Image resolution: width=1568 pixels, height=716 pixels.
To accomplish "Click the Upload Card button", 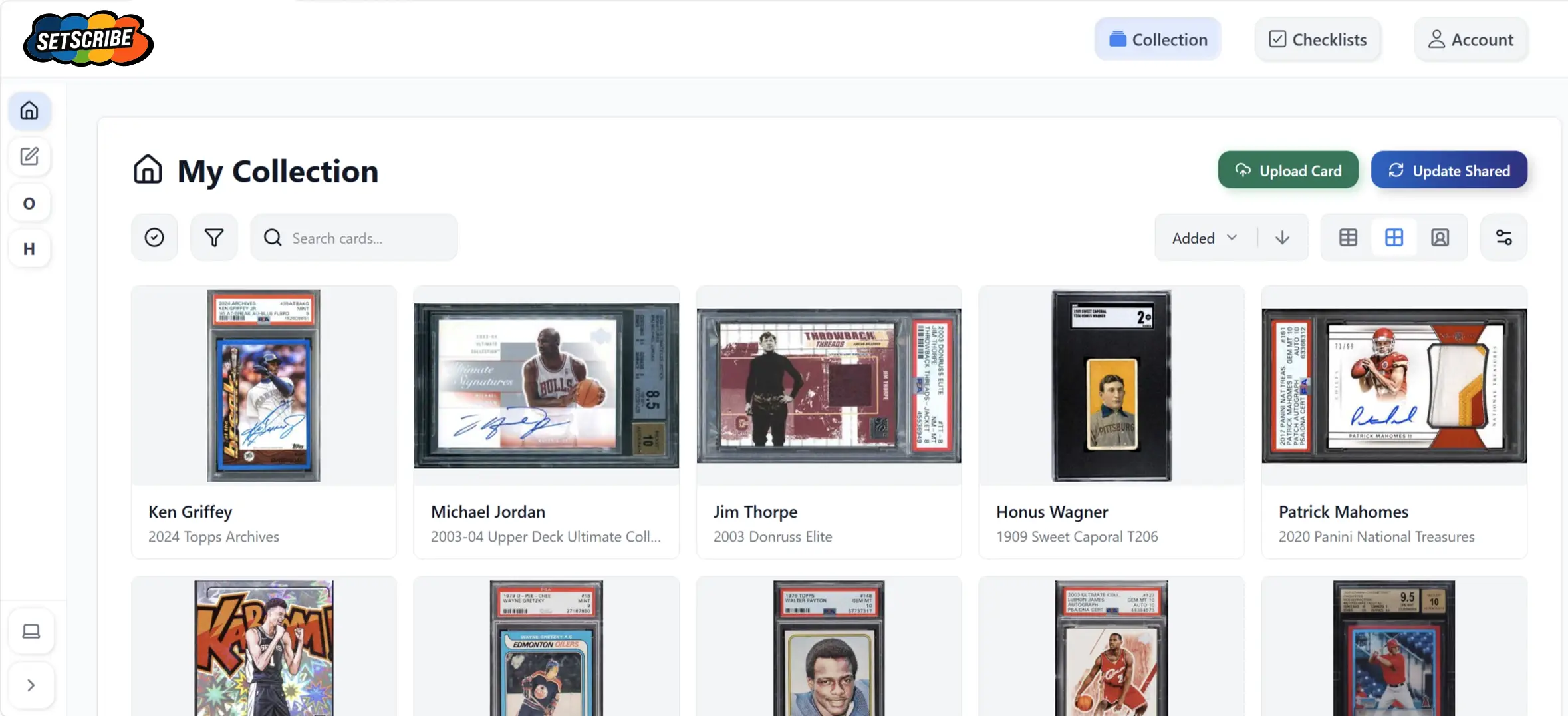I will tap(1288, 170).
